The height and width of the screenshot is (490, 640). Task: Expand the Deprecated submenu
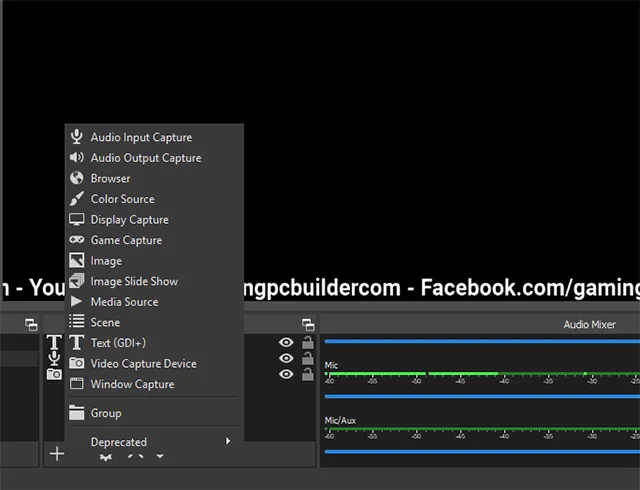coord(154,442)
